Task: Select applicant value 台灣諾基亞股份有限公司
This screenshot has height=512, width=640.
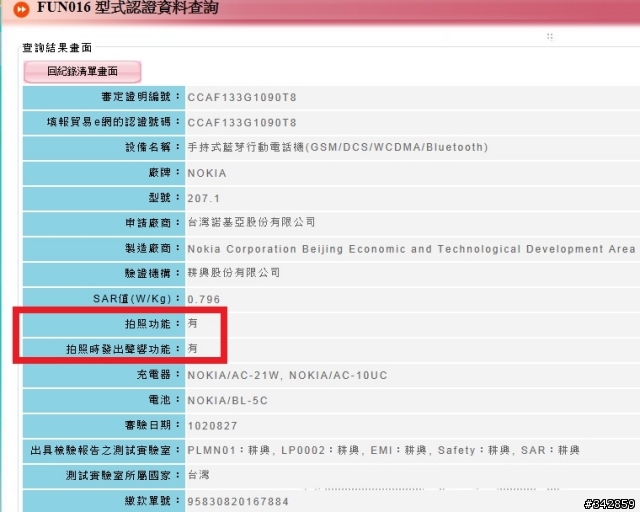Action: pyautogui.click(x=251, y=222)
